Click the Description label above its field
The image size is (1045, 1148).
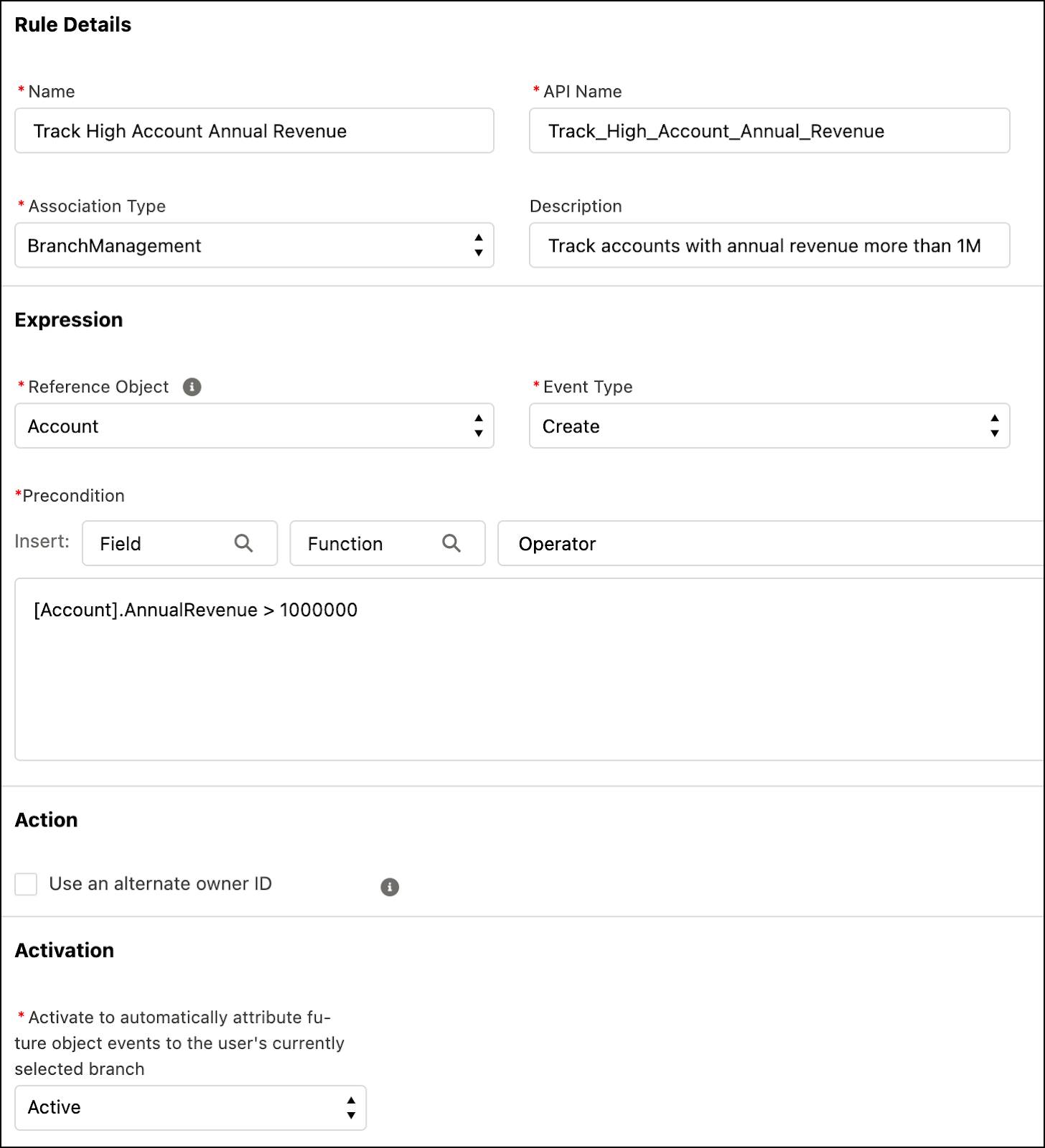point(576,207)
